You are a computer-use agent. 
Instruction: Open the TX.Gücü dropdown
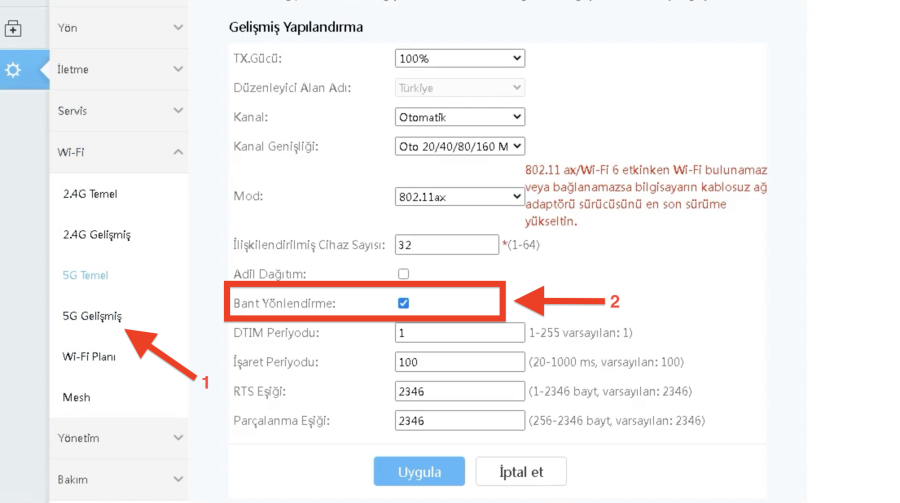[x=459, y=58]
